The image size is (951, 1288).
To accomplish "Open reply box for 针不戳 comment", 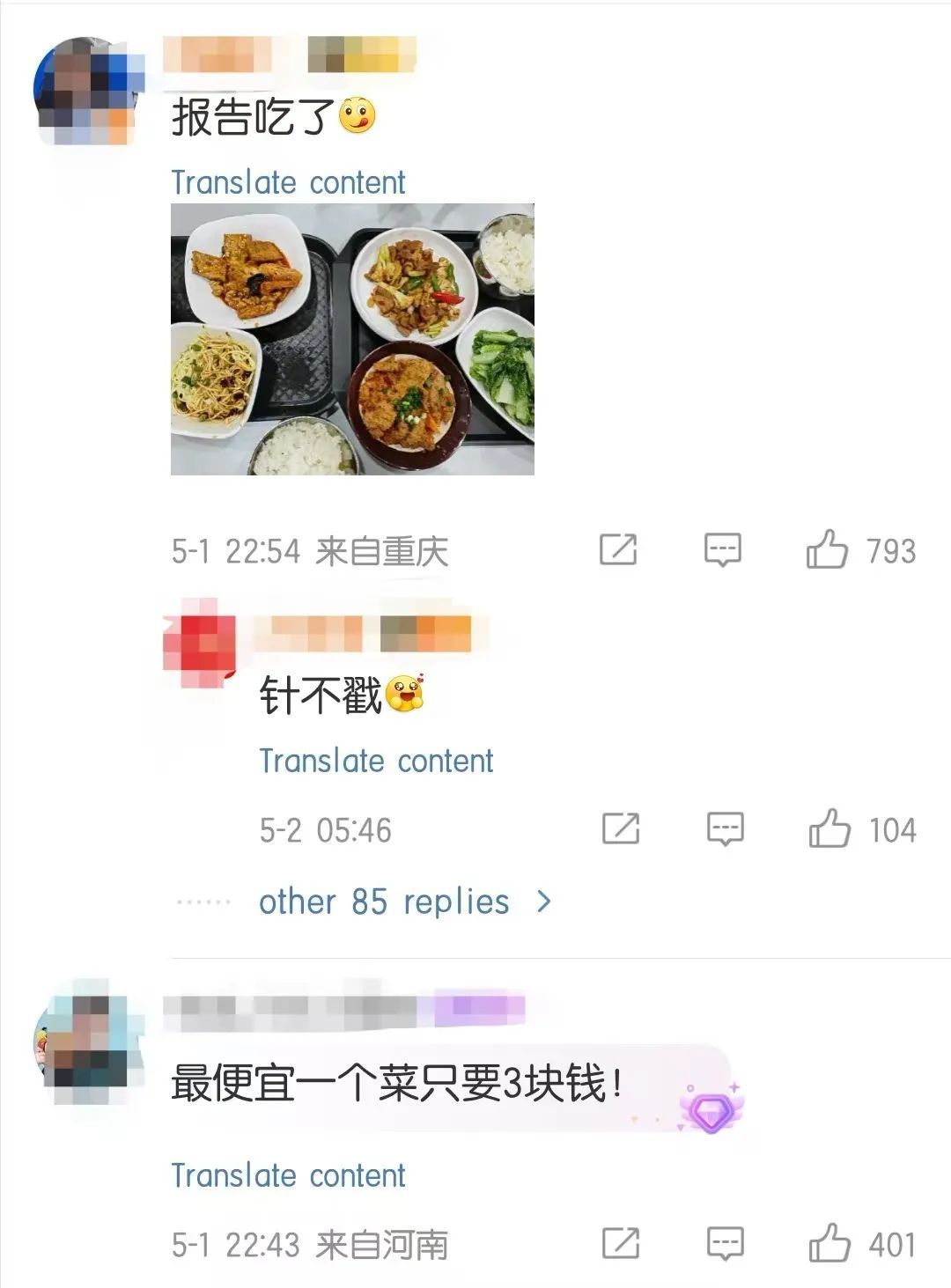I will [726, 829].
